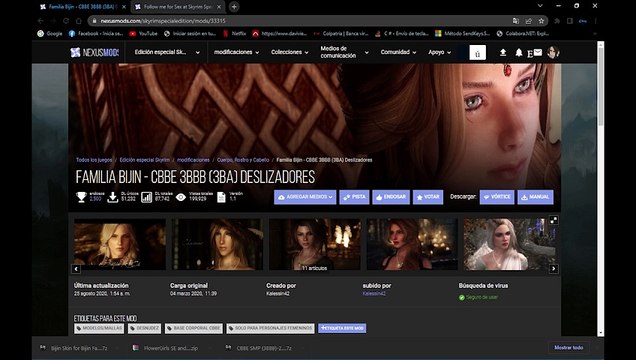Image resolution: width=636 pixels, height=360 pixels.
Task: Open the white-haired character thumbnail
Action: click(509, 244)
